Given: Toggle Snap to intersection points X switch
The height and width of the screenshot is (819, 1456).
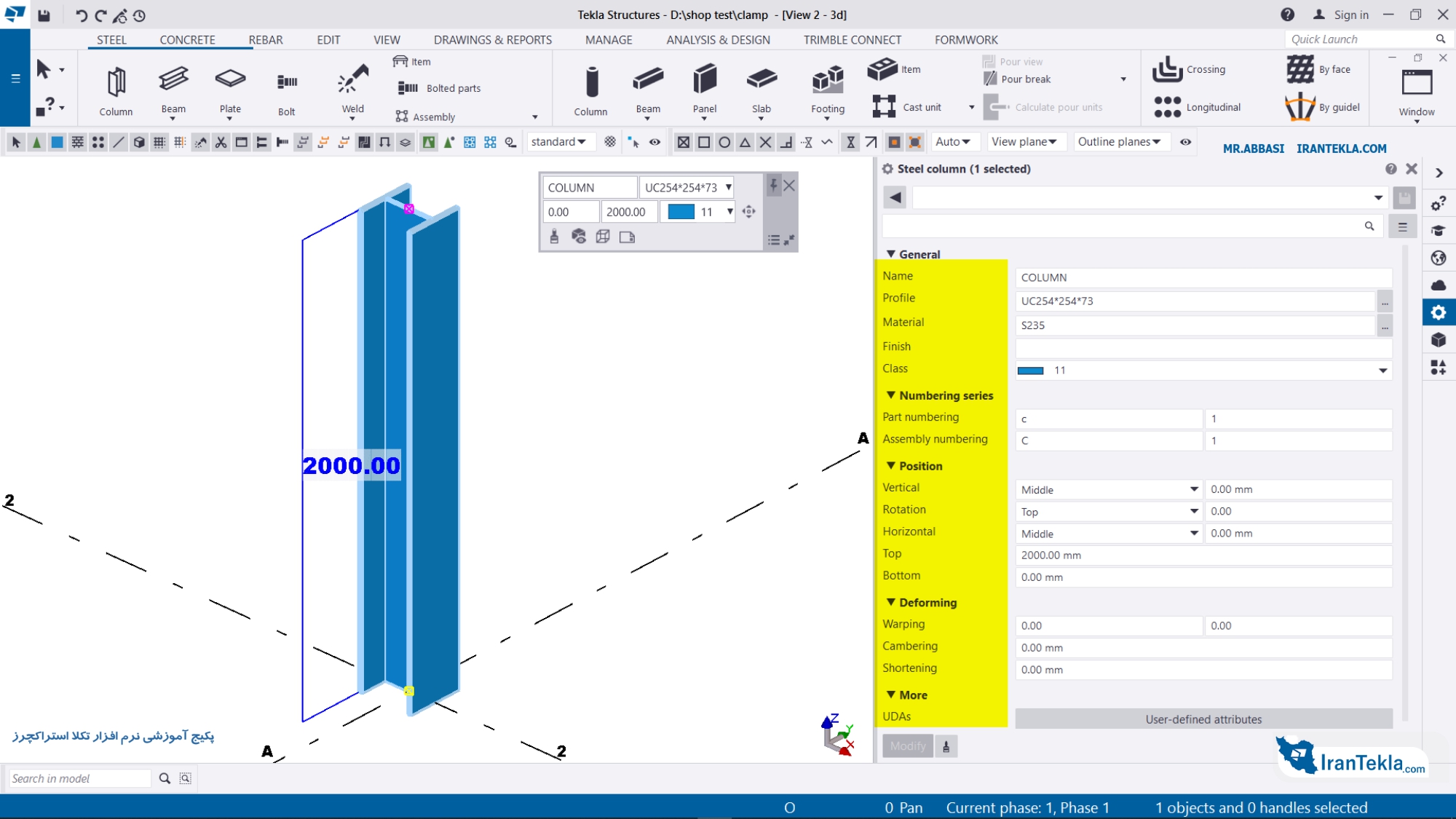Looking at the screenshot, I should (765, 142).
